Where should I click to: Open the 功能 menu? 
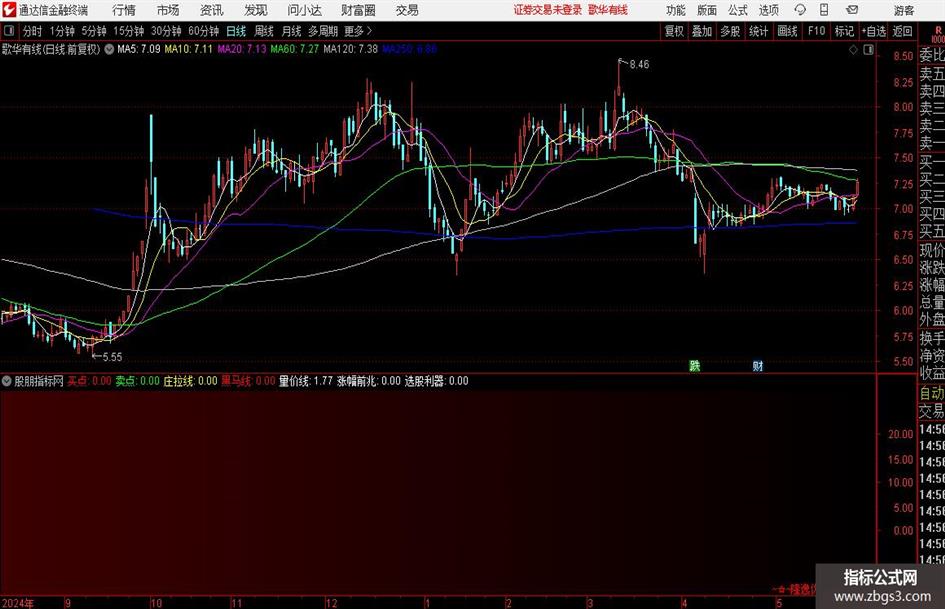coord(676,10)
